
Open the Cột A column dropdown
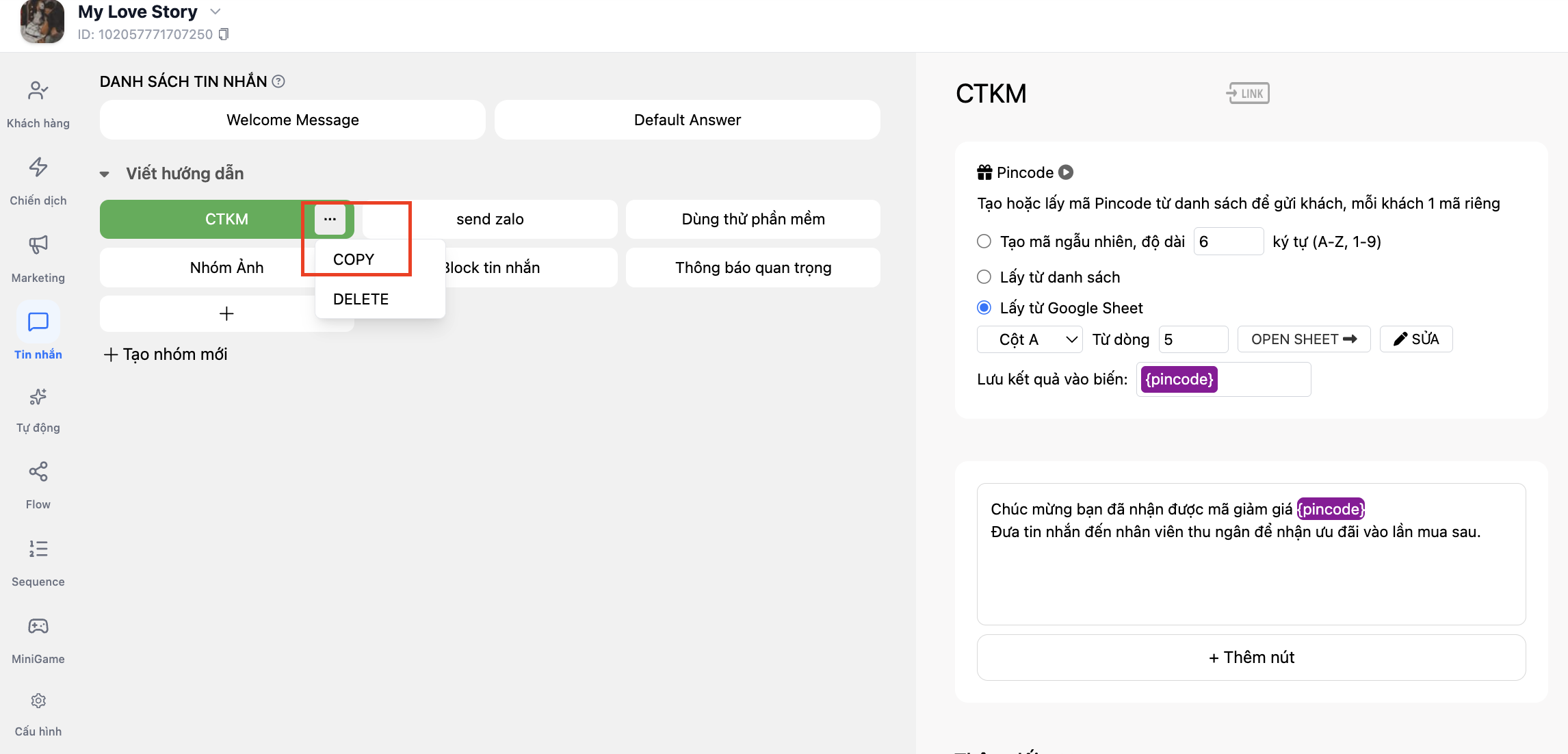point(1030,339)
